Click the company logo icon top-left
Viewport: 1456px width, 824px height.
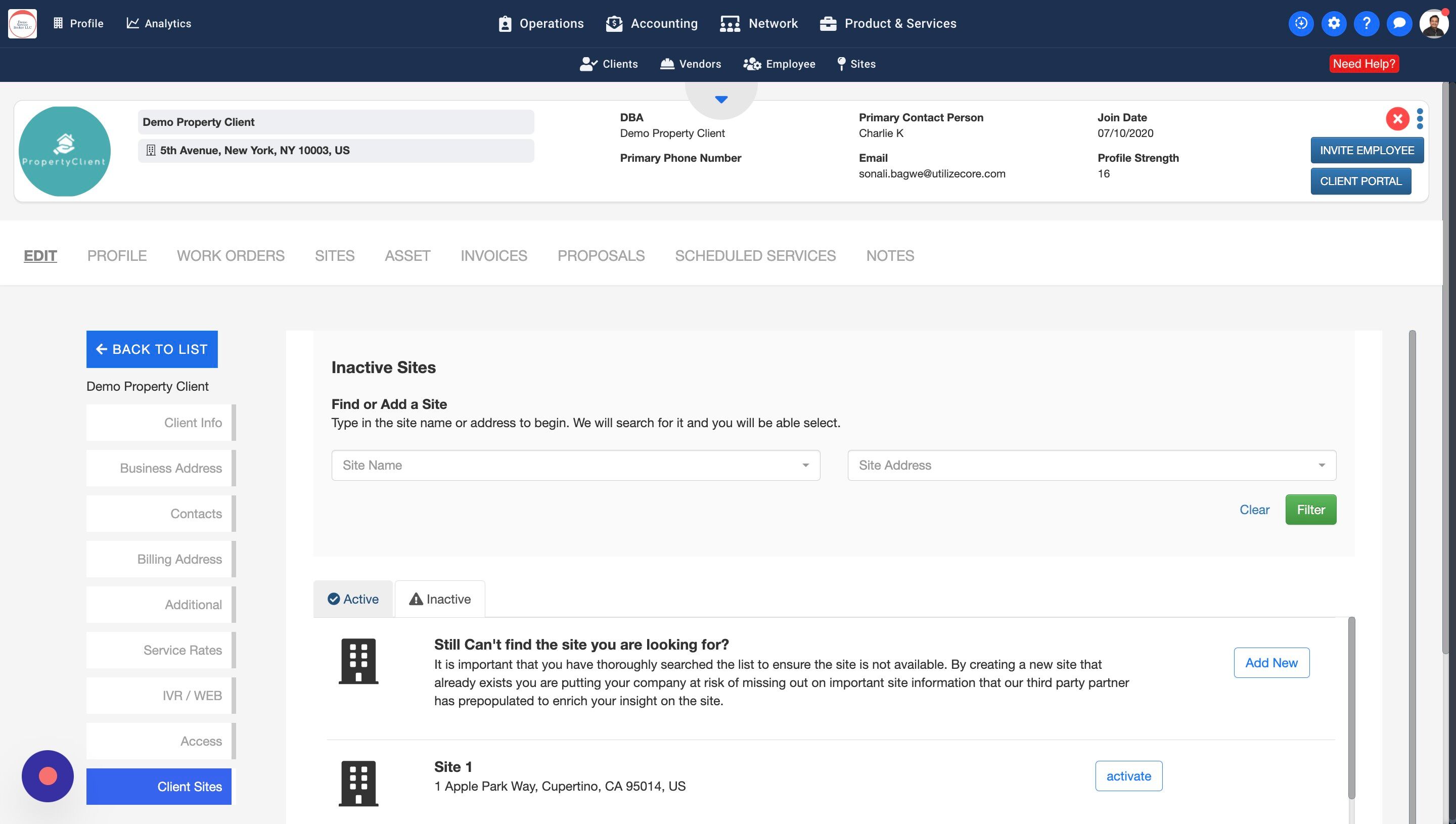(x=23, y=23)
